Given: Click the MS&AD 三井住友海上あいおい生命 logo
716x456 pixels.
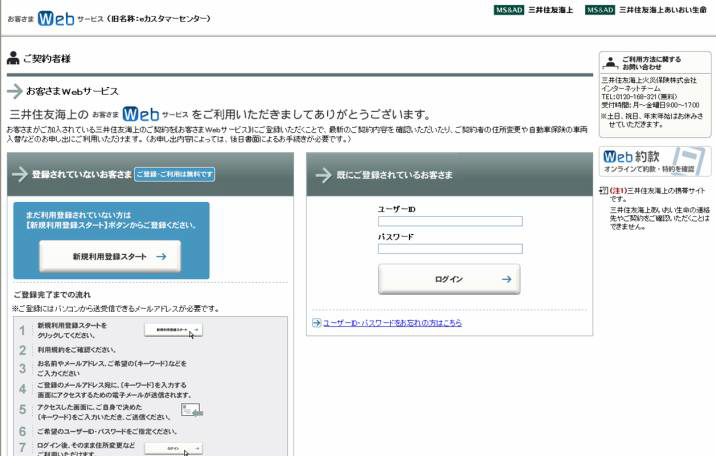Looking at the screenshot, I should pyautogui.click(x=649, y=10).
